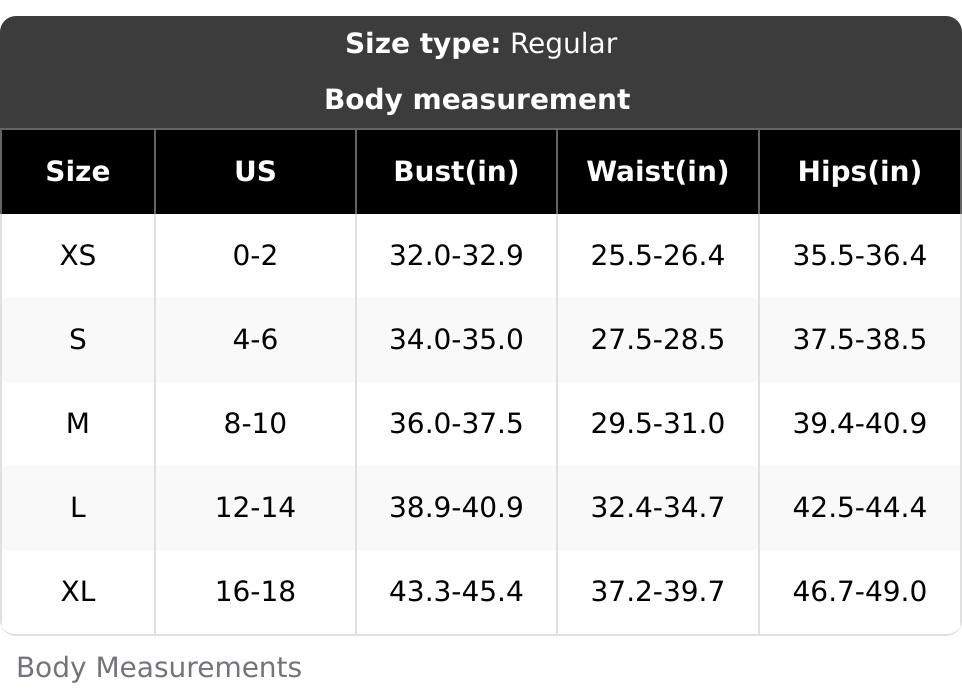Screen dimensions: 962x700
Task: Click the Hips(in) column header
Action: click(860, 171)
